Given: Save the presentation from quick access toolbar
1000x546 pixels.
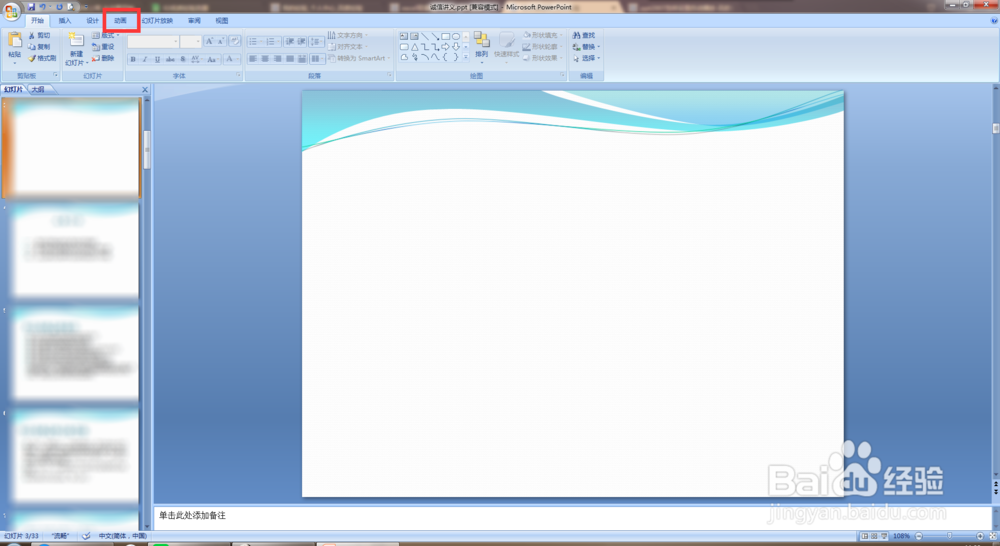Looking at the screenshot, I should click(31, 7).
